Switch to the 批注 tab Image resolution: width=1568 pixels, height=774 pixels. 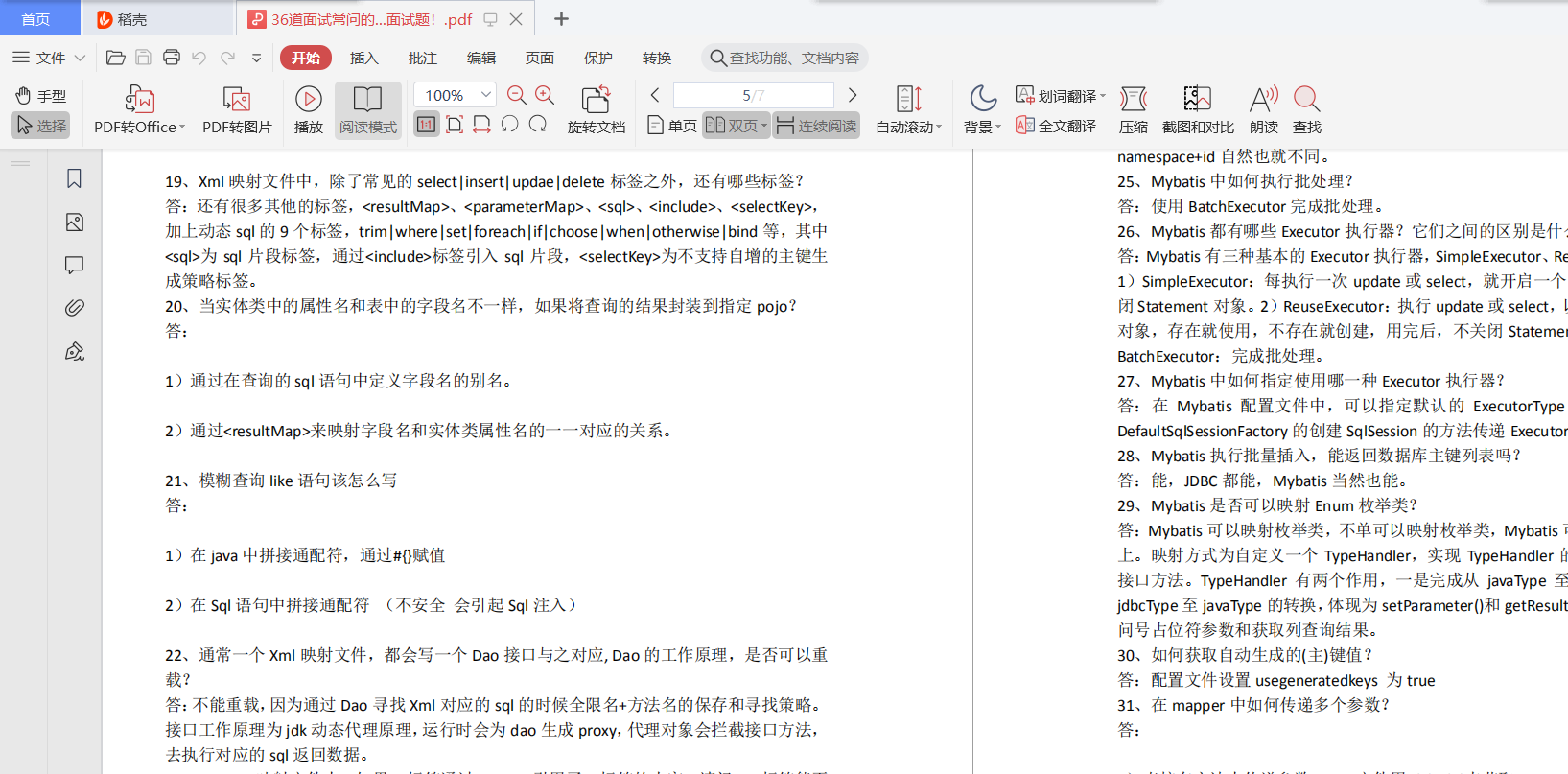coord(423,58)
